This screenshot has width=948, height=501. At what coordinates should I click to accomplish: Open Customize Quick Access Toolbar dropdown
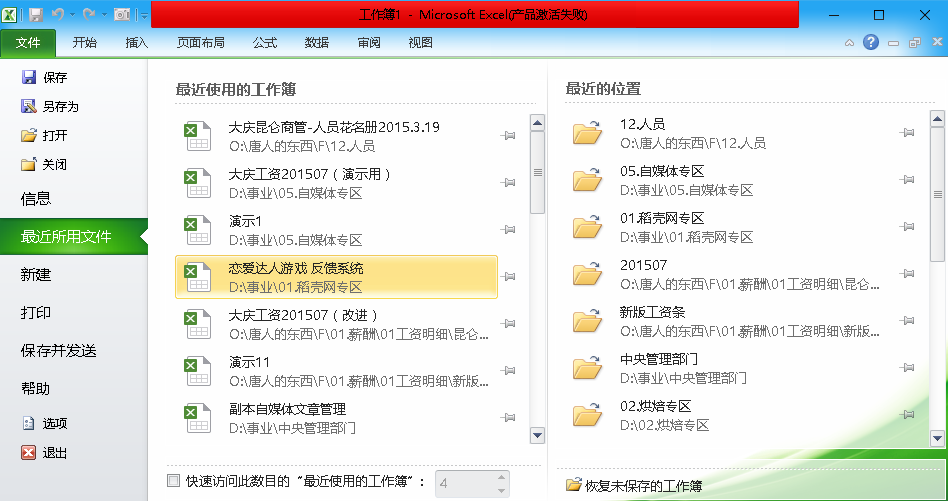click(143, 15)
